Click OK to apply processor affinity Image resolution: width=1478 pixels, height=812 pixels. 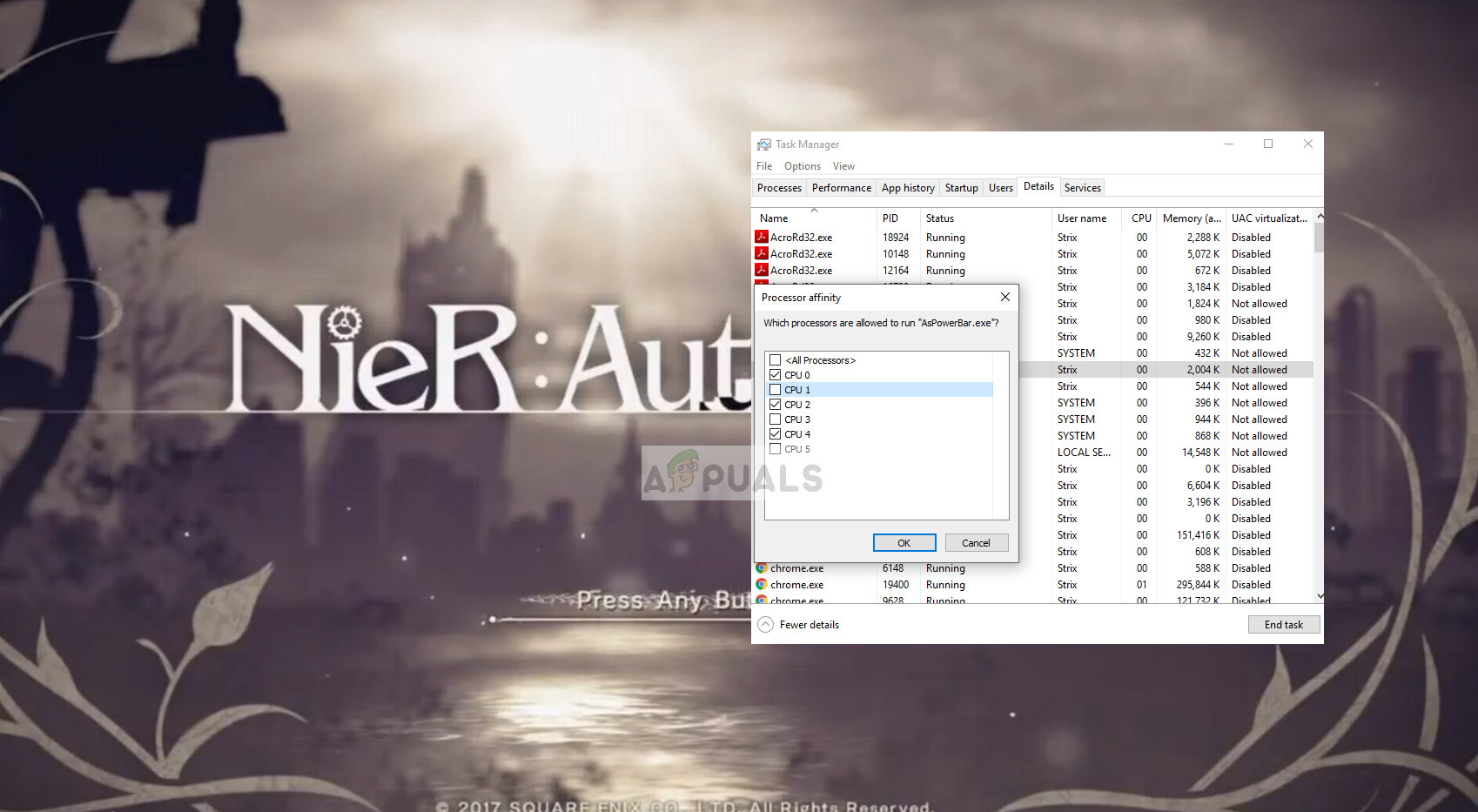[x=904, y=542]
